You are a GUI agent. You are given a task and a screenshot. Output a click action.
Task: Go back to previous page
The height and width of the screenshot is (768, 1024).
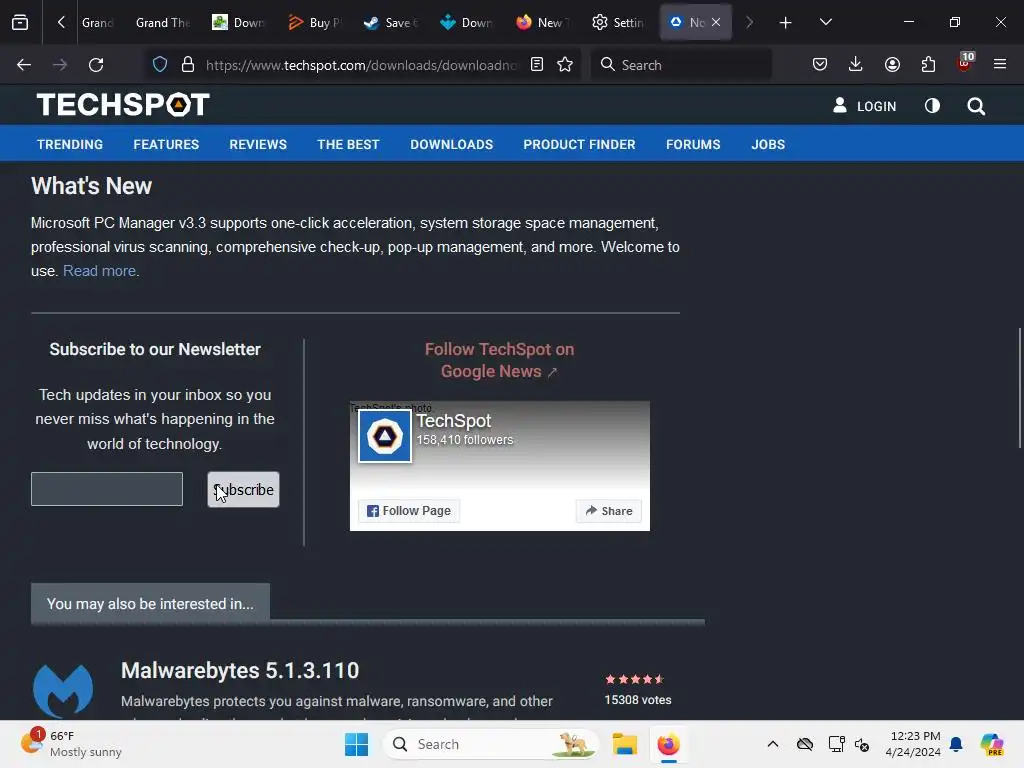(x=24, y=65)
